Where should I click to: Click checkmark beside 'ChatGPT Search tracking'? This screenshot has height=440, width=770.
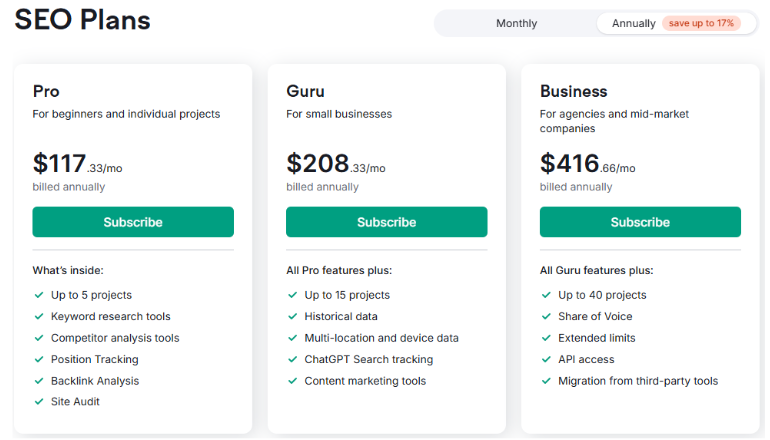(x=293, y=359)
